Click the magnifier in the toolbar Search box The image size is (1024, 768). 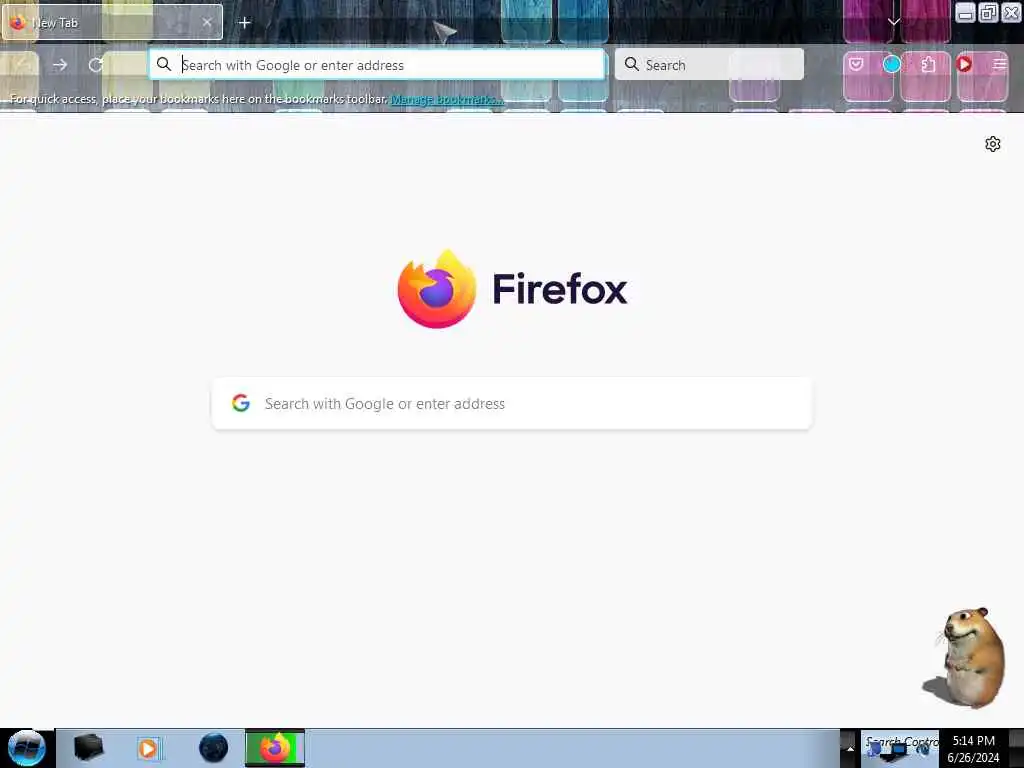pos(632,64)
